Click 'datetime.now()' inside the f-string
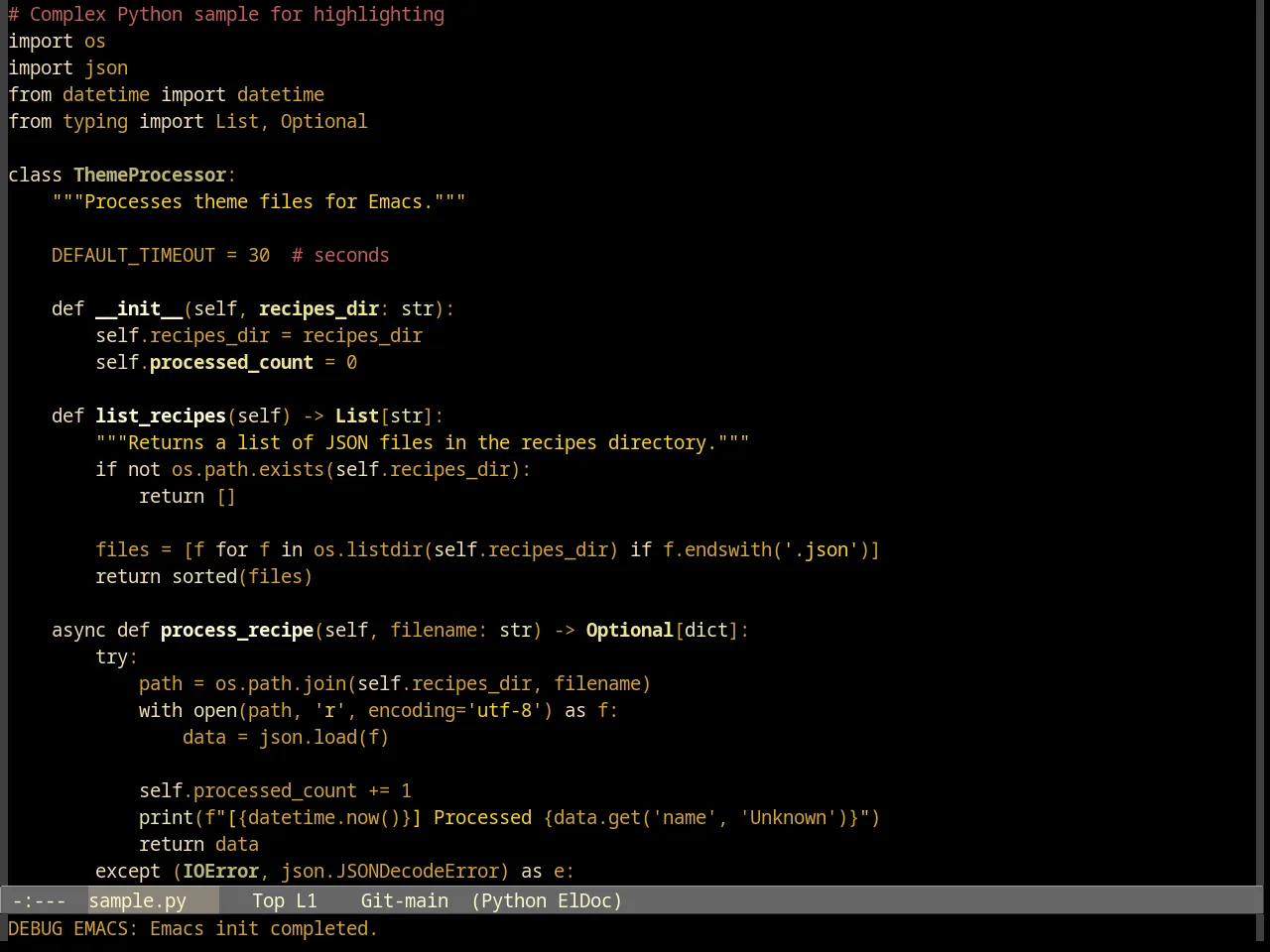1270x952 pixels. [324, 817]
